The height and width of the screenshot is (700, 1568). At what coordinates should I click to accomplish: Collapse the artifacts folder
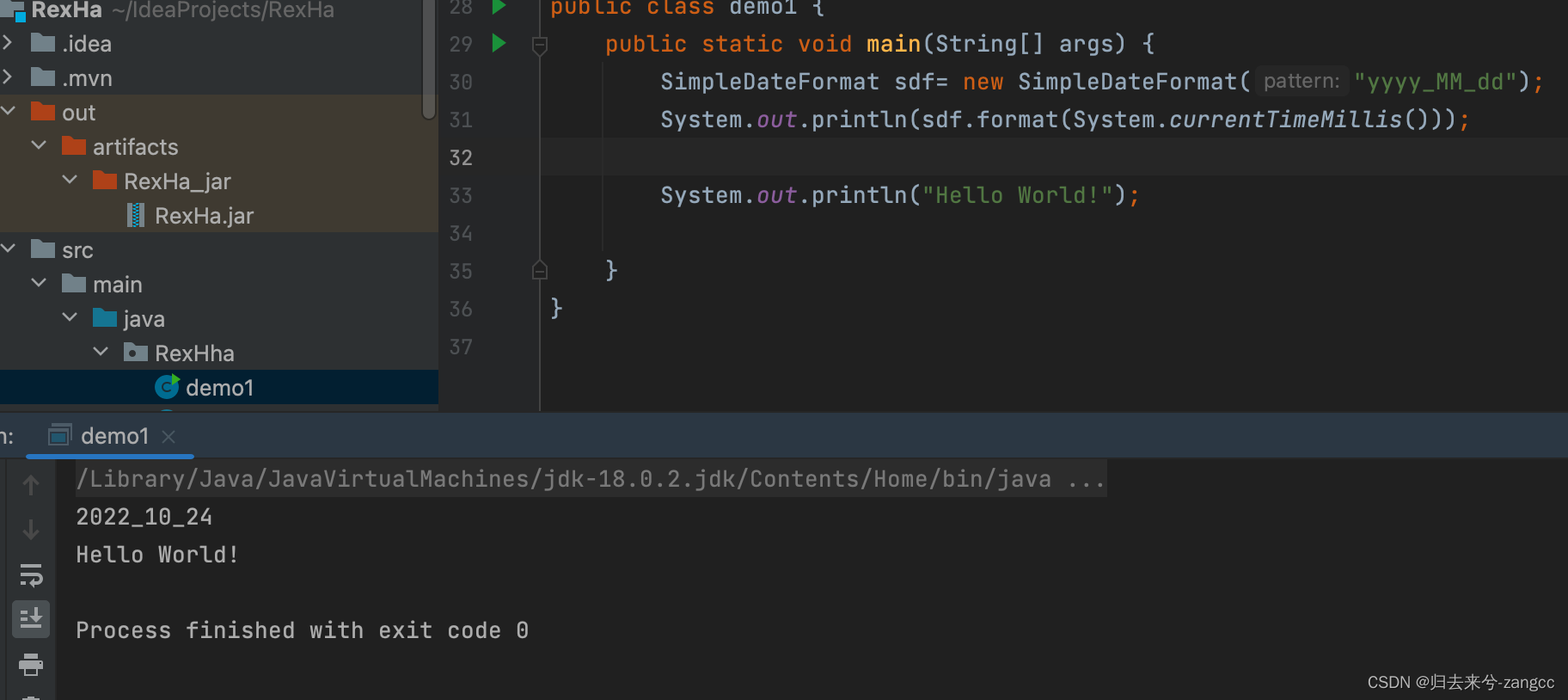[39, 145]
